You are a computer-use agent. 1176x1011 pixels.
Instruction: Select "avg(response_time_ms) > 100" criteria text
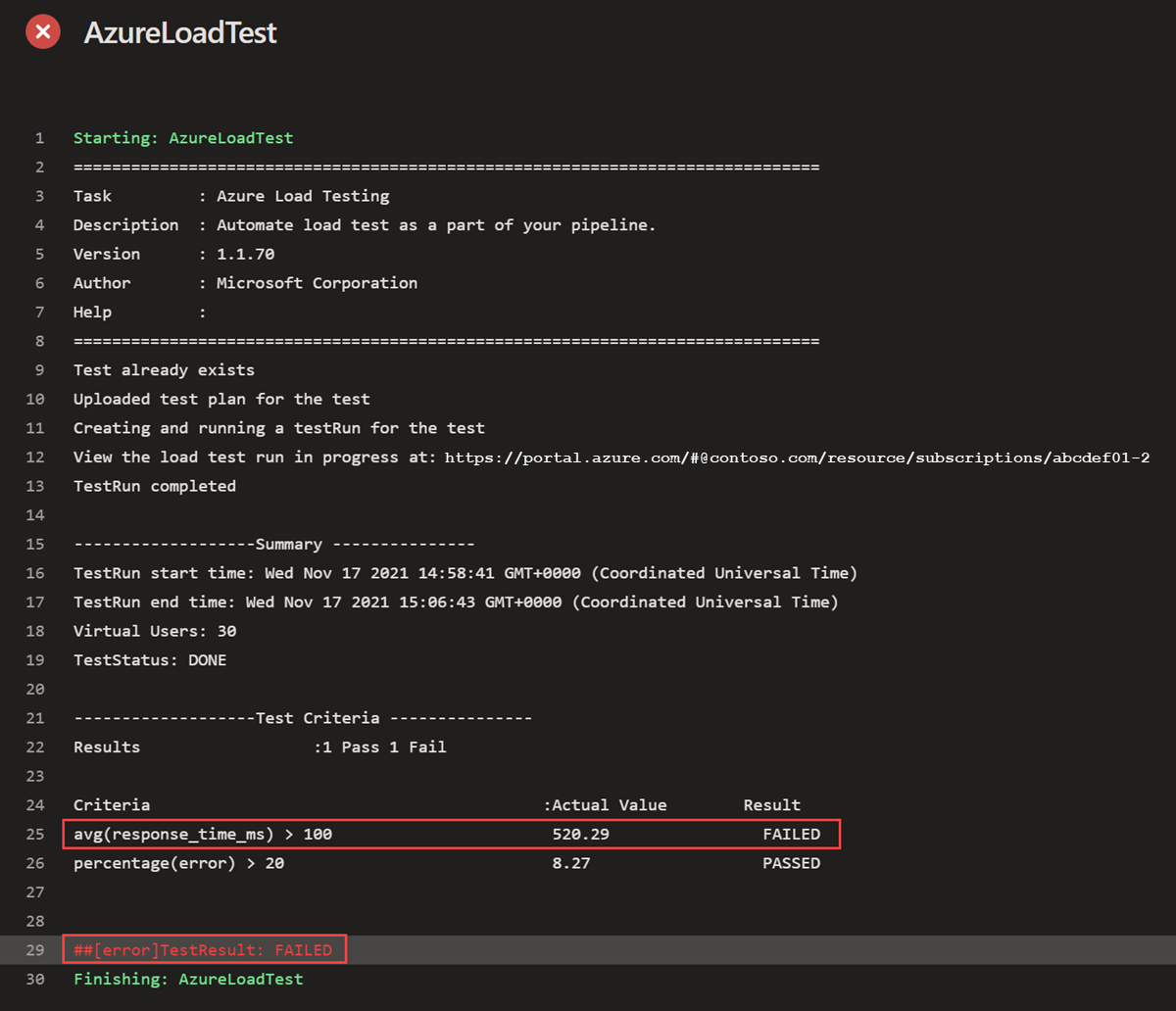[203, 835]
